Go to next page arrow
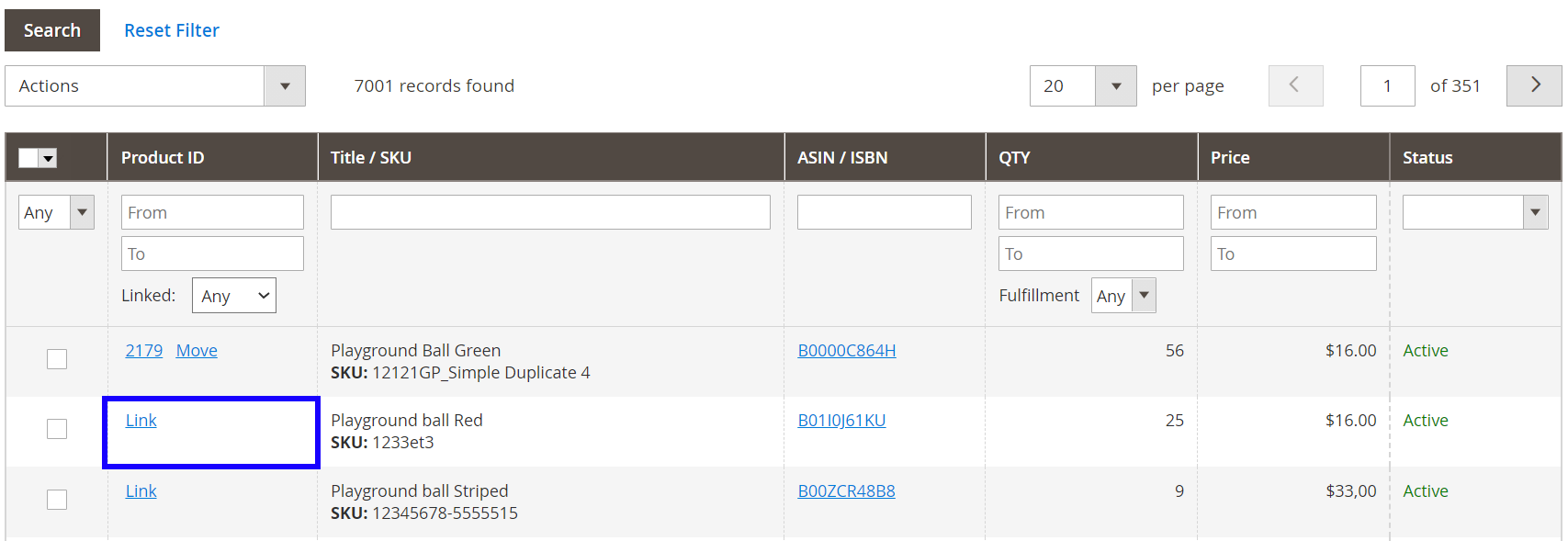1568x541 pixels. click(1533, 85)
